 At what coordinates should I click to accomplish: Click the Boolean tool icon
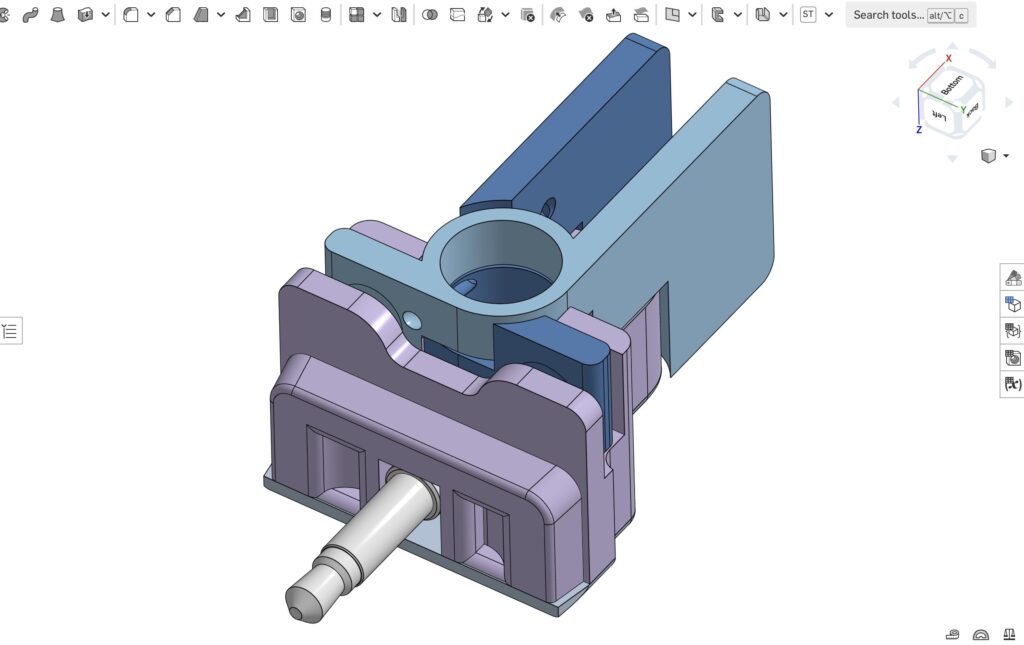(x=430, y=15)
